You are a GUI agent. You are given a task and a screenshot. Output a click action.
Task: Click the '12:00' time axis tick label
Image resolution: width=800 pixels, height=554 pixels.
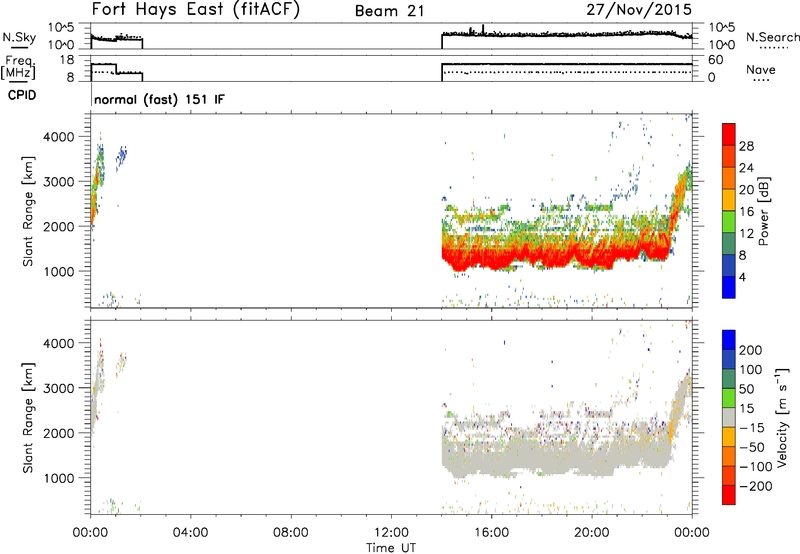pos(391,533)
